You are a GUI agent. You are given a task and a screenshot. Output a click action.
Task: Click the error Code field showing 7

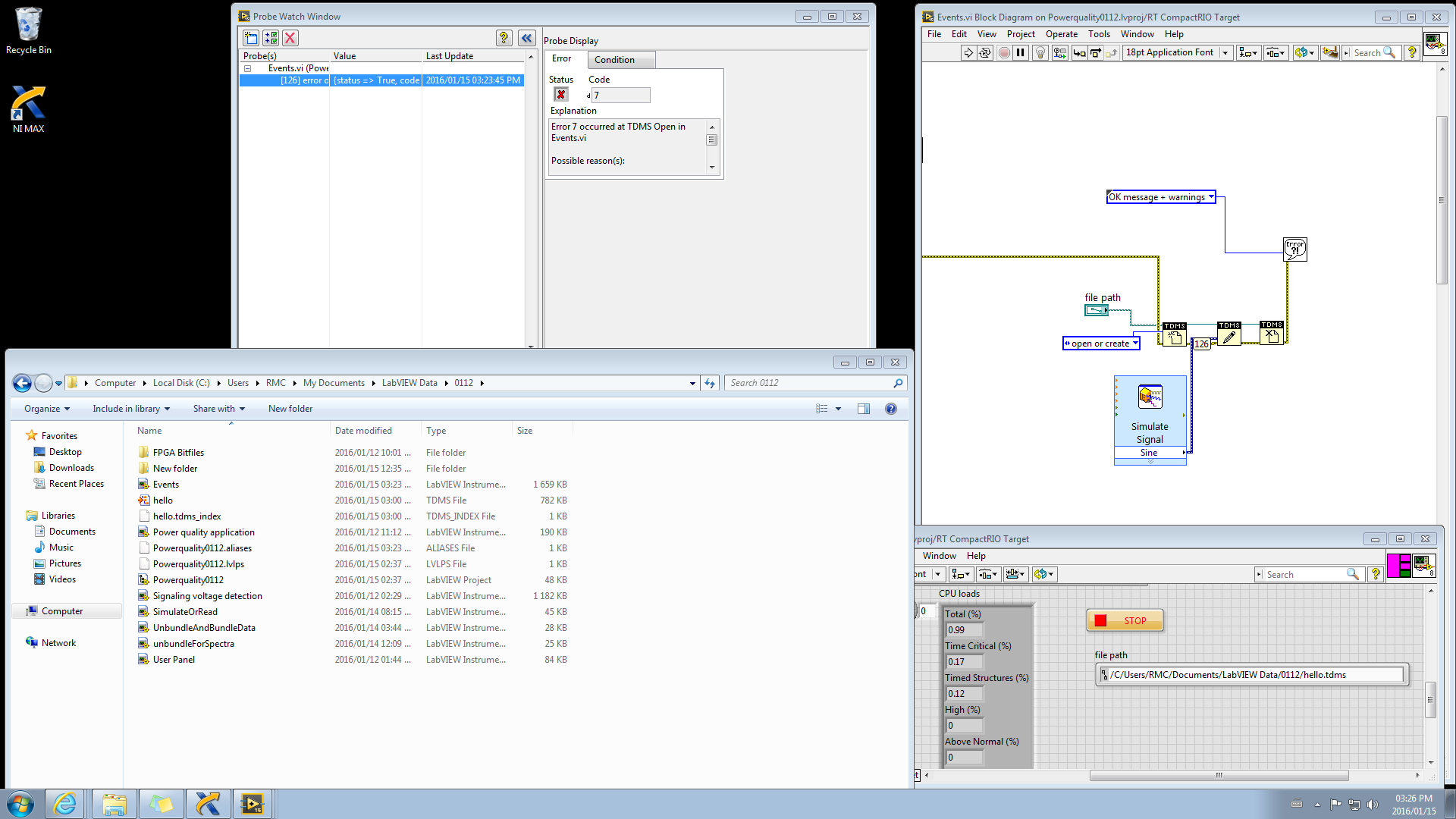(621, 96)
